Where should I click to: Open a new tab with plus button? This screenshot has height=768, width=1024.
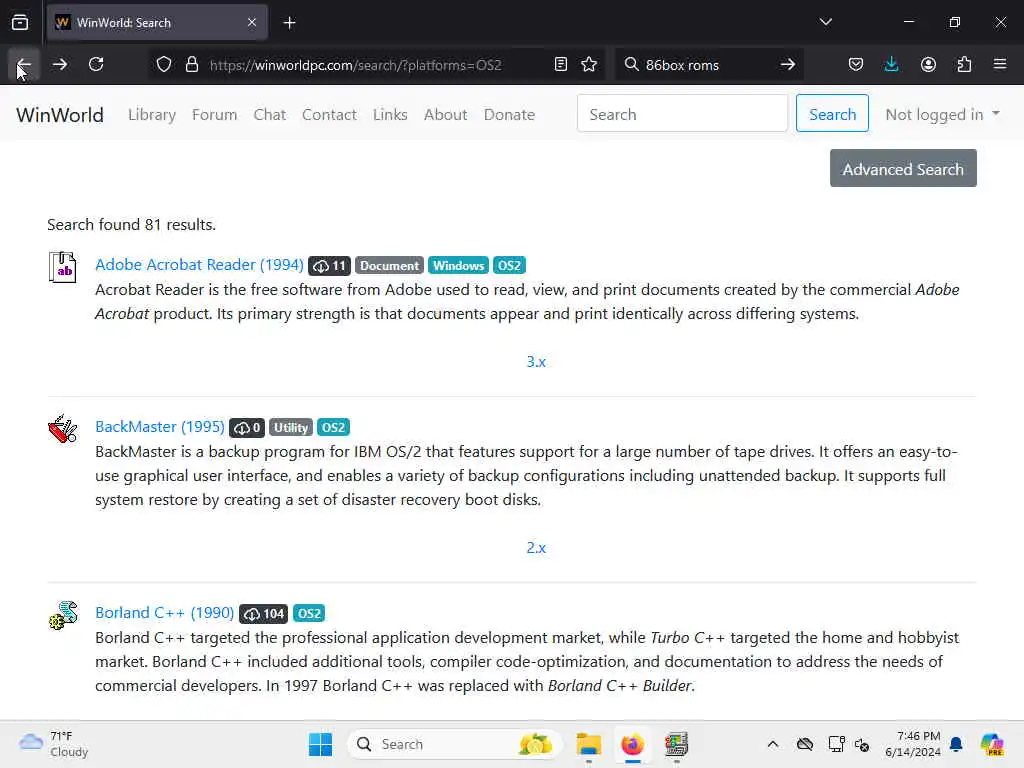pyautogui.click(x=289, y=23)
